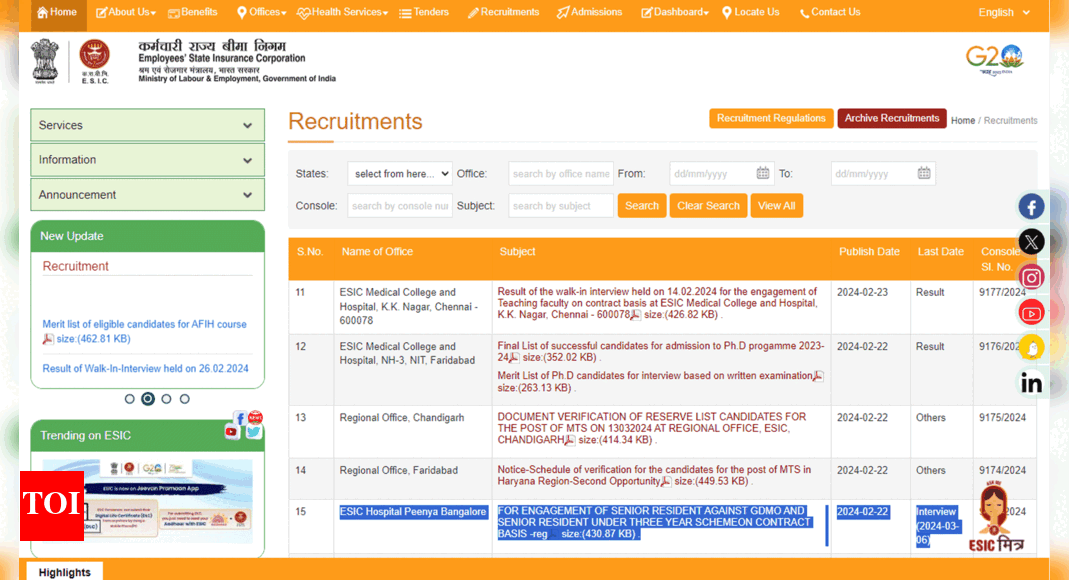Open Locate Us in the nav bar
1069x580 pixels.
(x=750, y=12)
